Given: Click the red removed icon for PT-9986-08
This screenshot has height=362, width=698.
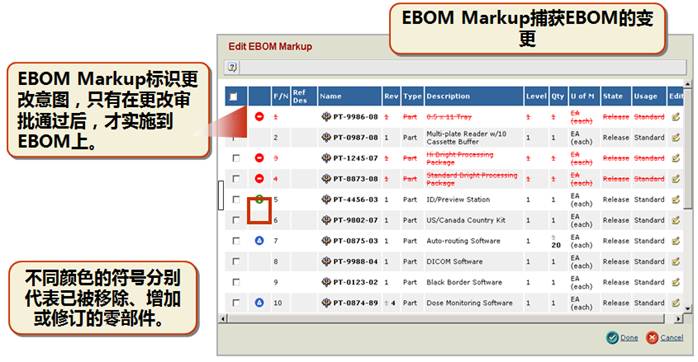Looking at the screenshot, I should pyautogui.click(x=259, y=117).
